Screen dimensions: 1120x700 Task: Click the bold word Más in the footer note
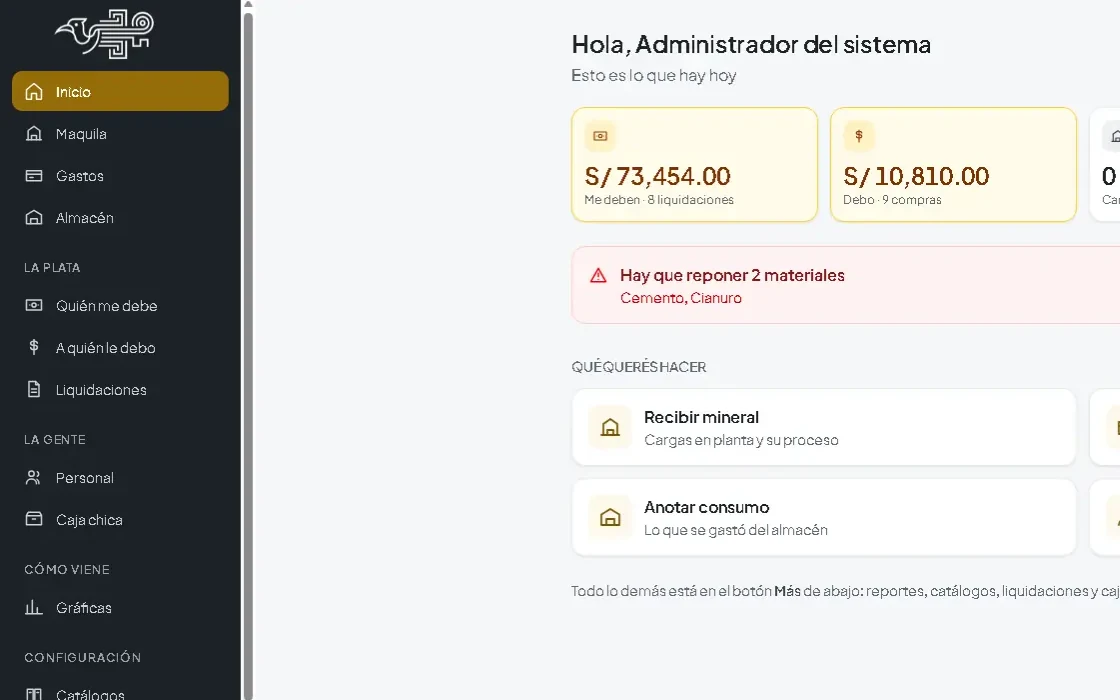point(787,591)
